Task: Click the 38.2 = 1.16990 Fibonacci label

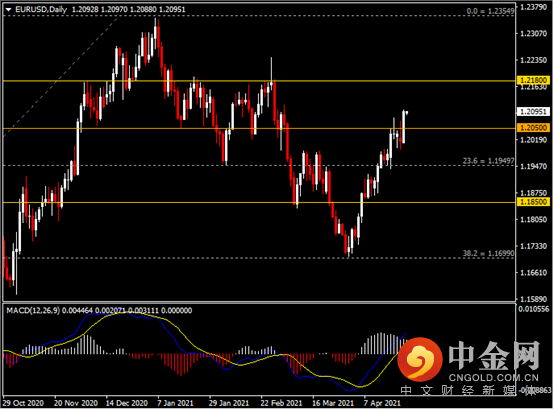Action: (488, 253)
